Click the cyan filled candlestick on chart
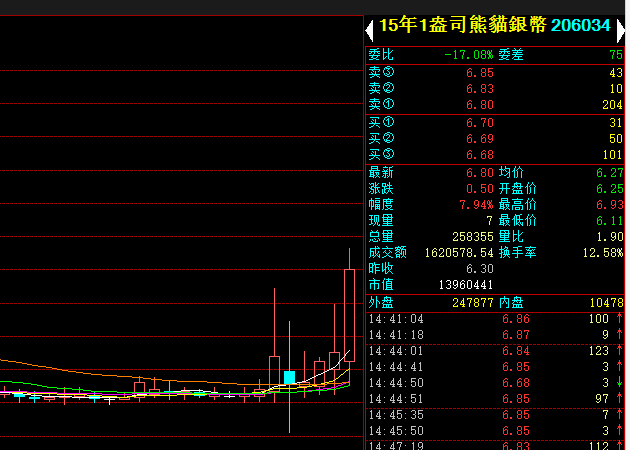Viewport: 630px width, 450px height. pos(289,378)
